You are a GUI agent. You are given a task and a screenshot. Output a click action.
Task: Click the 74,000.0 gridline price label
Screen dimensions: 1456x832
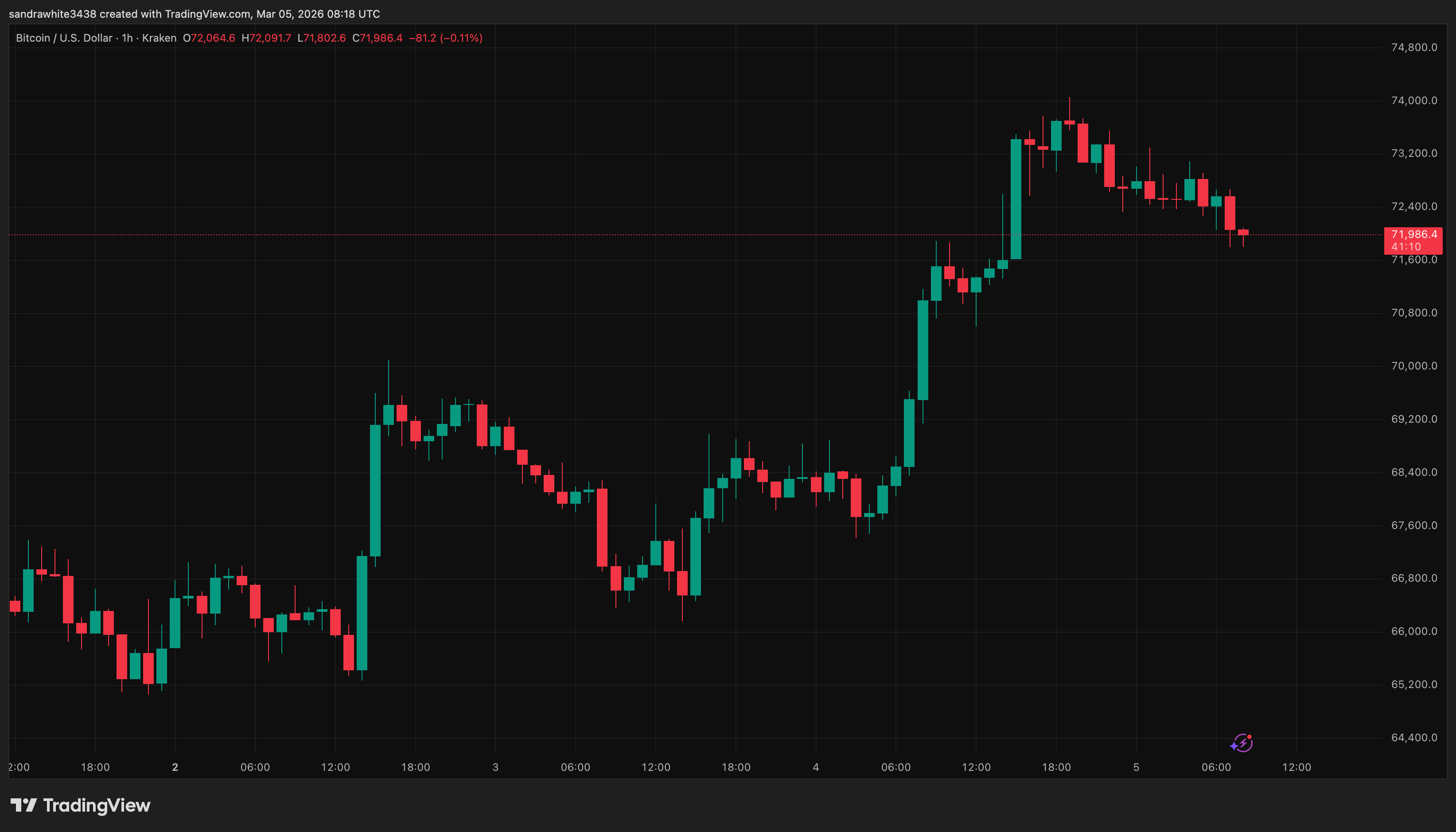(1414, 101)
